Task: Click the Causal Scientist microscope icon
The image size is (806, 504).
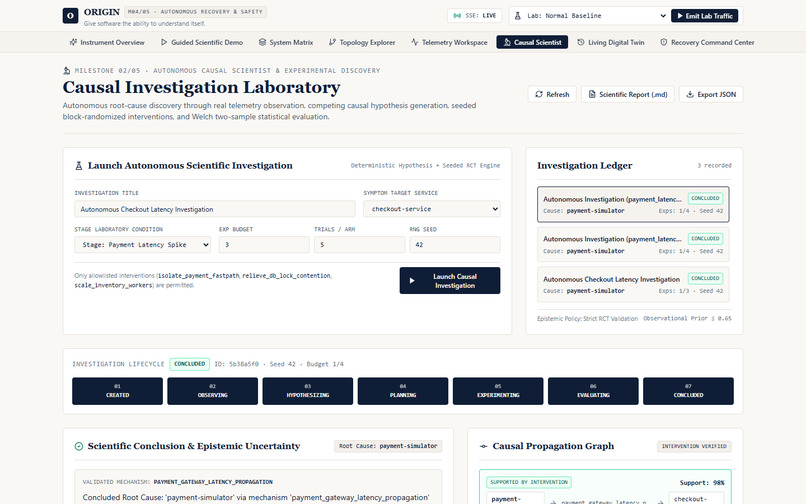Action: click(x=507, y=42)
